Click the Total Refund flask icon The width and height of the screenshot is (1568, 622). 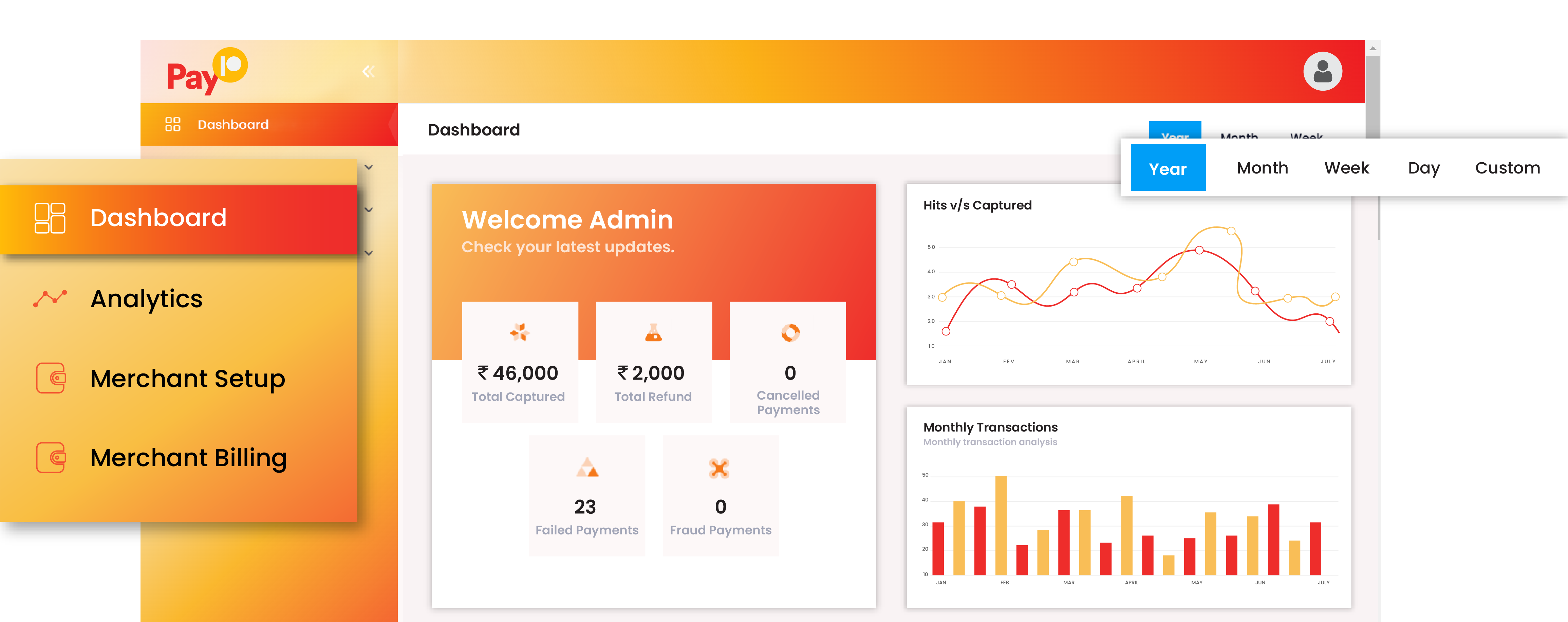pyautogui.click(x=654, y=333)
